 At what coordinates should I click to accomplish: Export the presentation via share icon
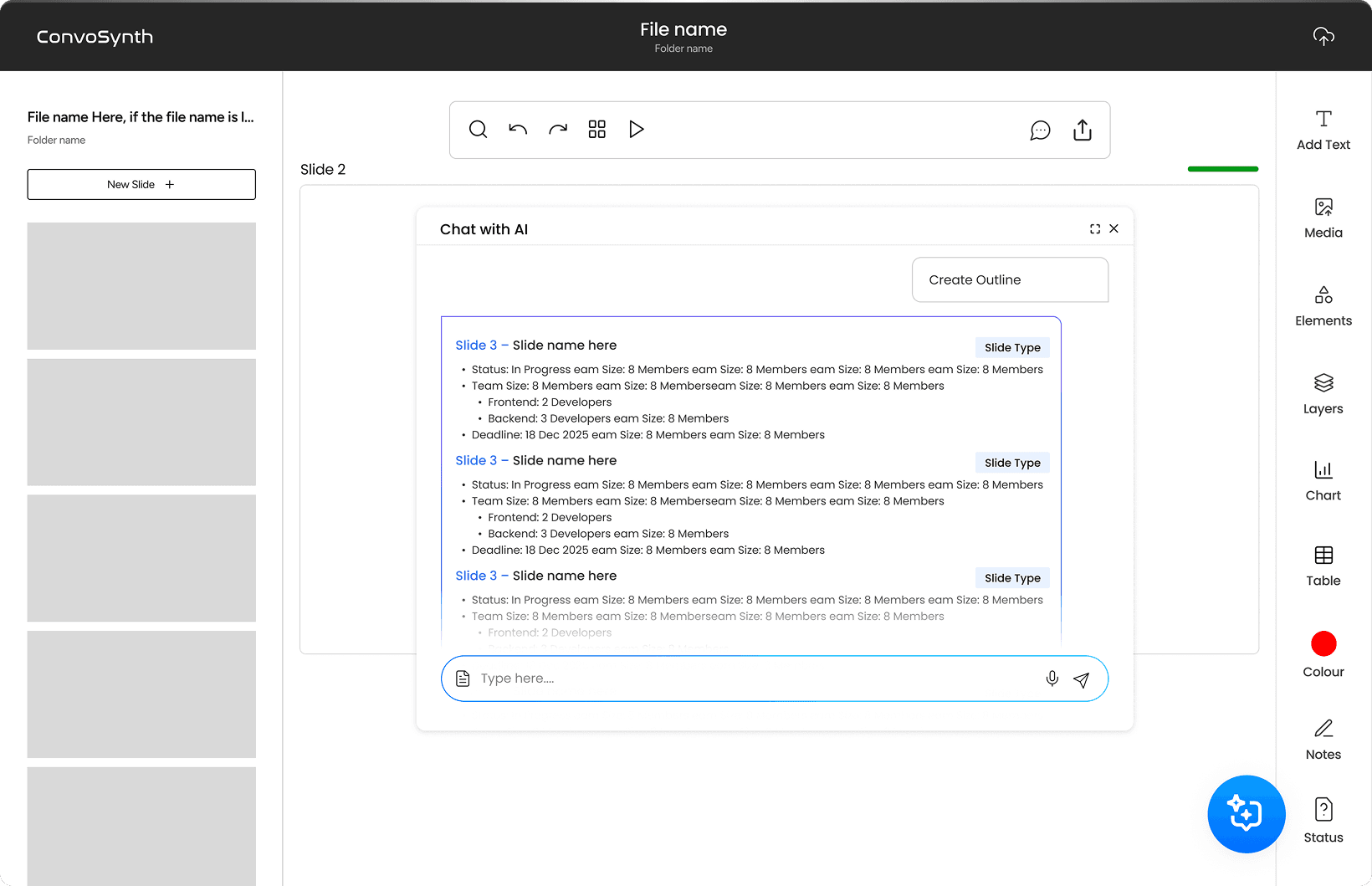pyautogui.click(x=1082, y=130)
